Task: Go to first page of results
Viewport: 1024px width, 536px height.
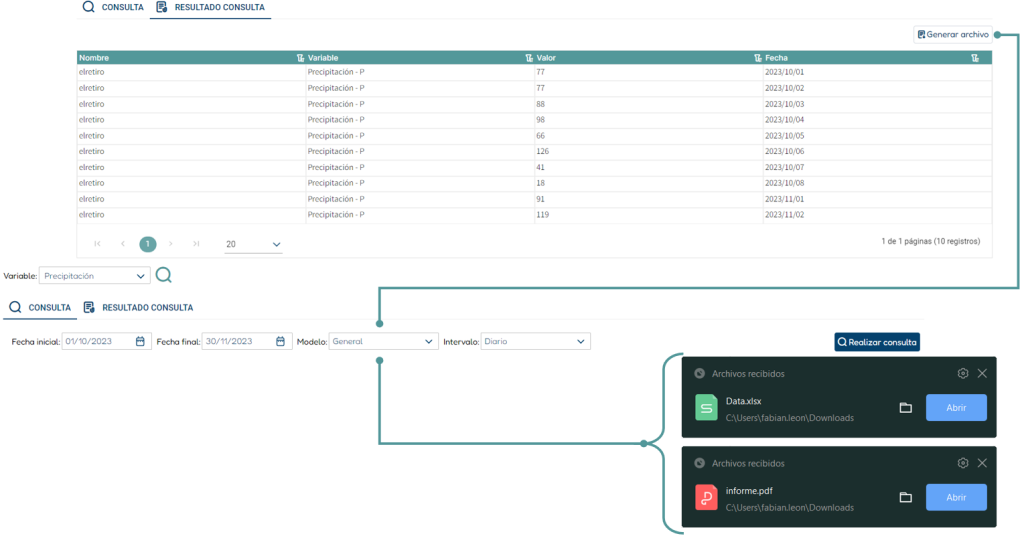Action: tap(97, 244)
